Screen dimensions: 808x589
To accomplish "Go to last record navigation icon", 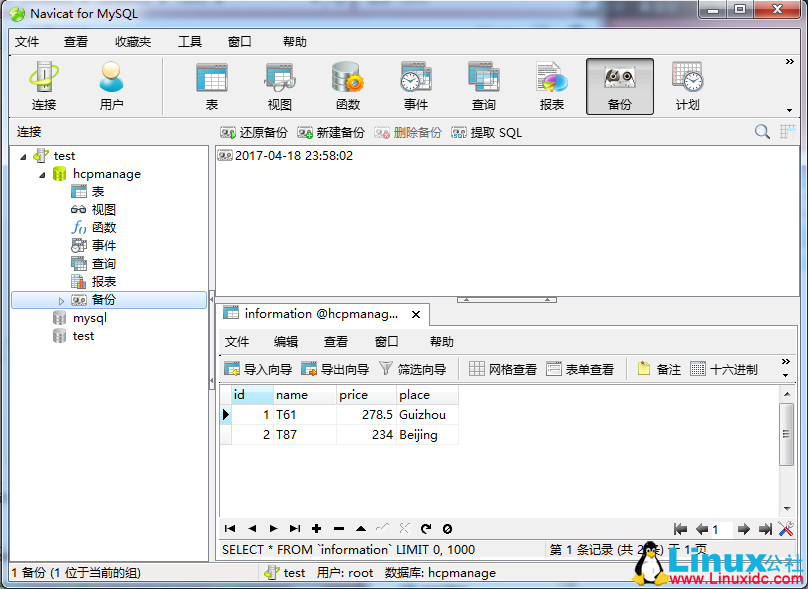I will coord(295,528).
